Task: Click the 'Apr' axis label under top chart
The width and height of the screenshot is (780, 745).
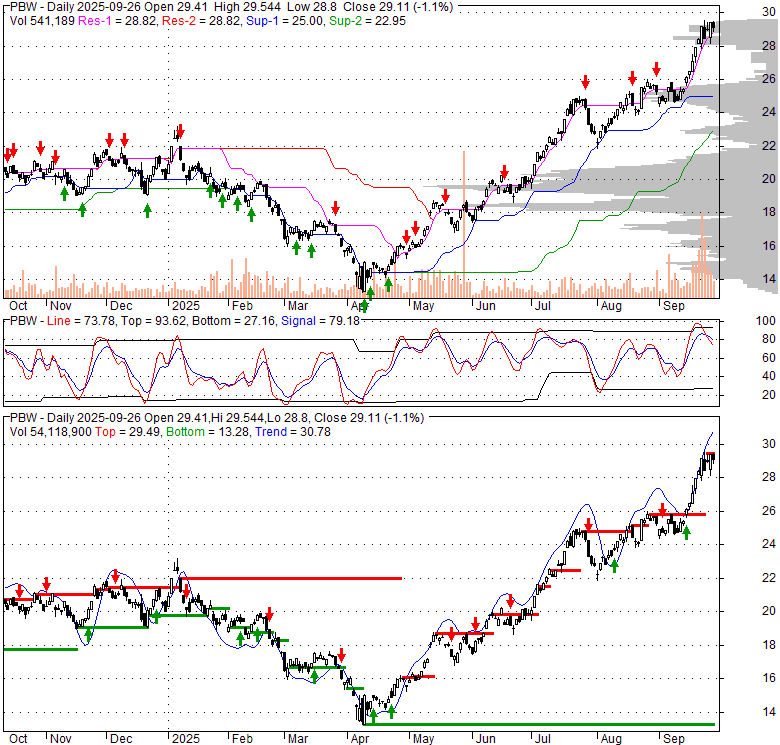Action: point(360,306)
